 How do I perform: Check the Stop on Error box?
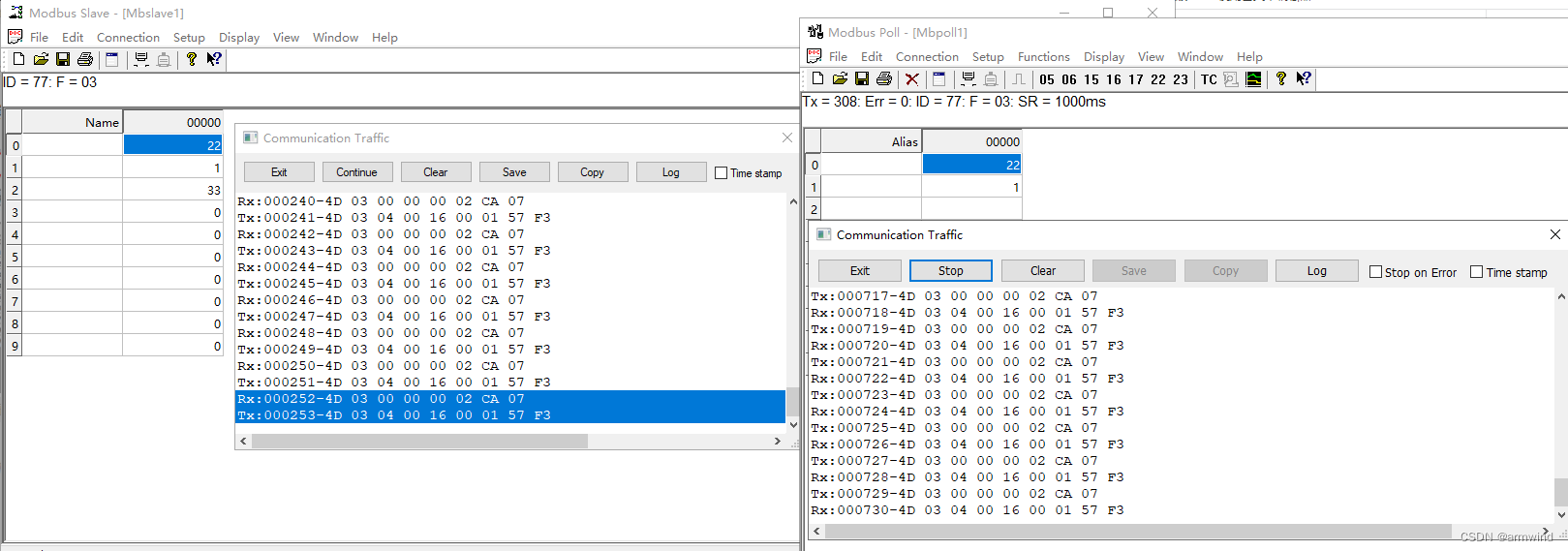point(1375,272)
